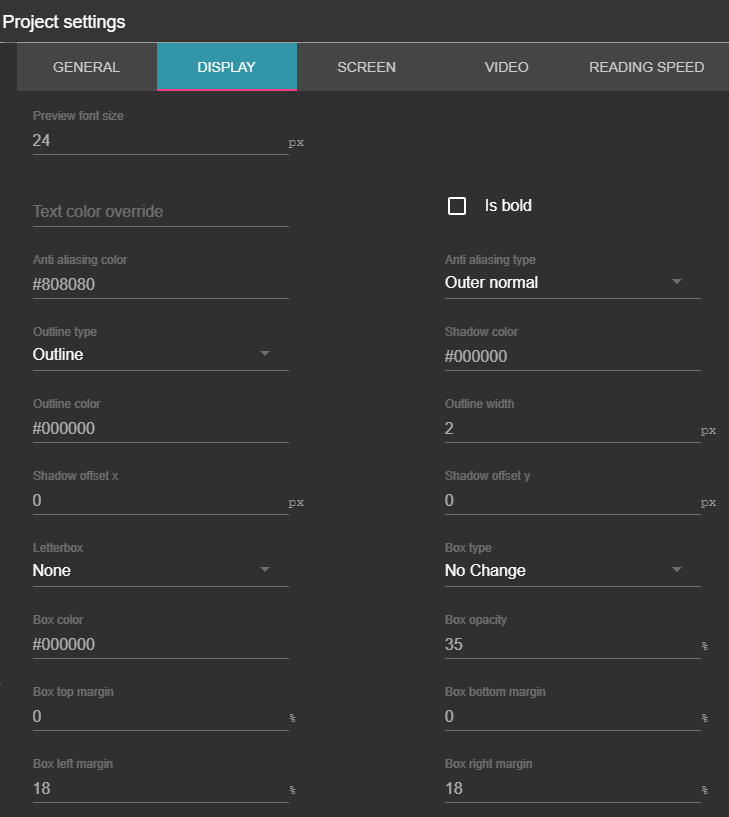The width and height of the screenshot is (729, 817).
Task: Edit the Box opacity value
Action: 570,645
